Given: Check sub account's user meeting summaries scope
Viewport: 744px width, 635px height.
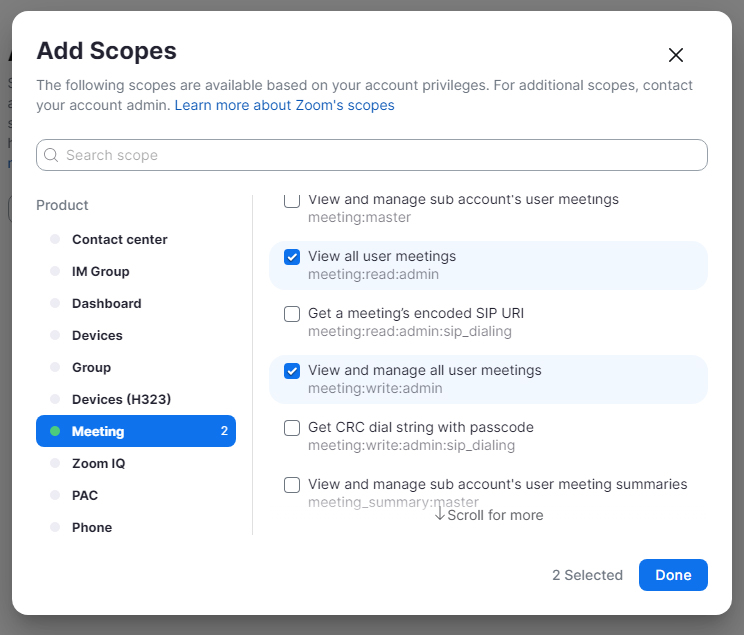Looking at the screenshot, I should click(292, 485).
